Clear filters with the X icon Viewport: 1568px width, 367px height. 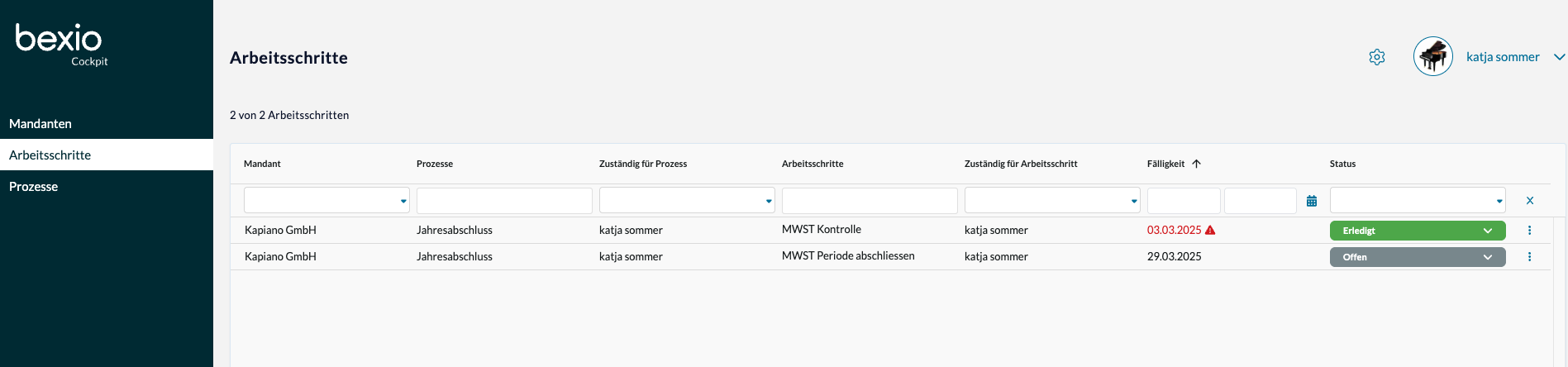click(1530, 201)
